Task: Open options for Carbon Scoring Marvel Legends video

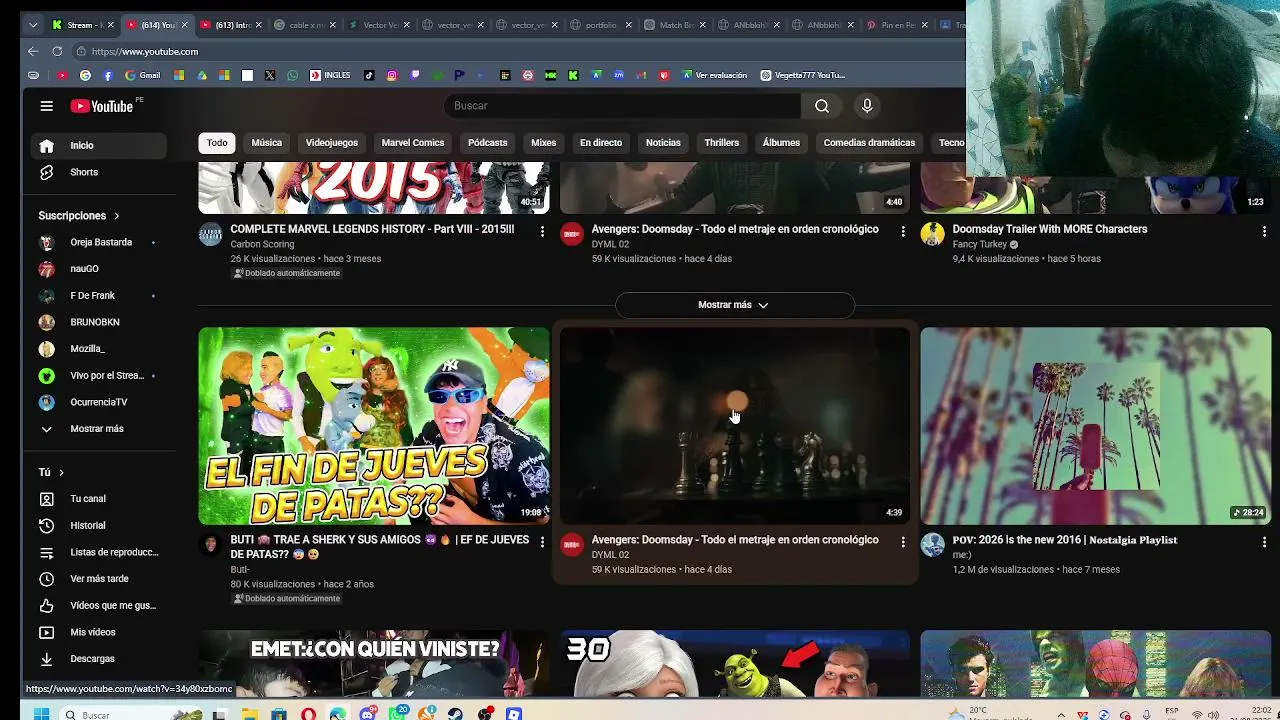Action: pos(542,231)
